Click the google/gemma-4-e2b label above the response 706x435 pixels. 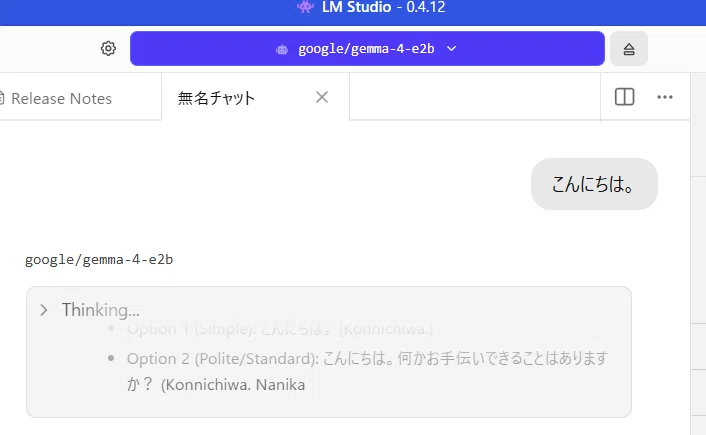click(x=99, y=260)
